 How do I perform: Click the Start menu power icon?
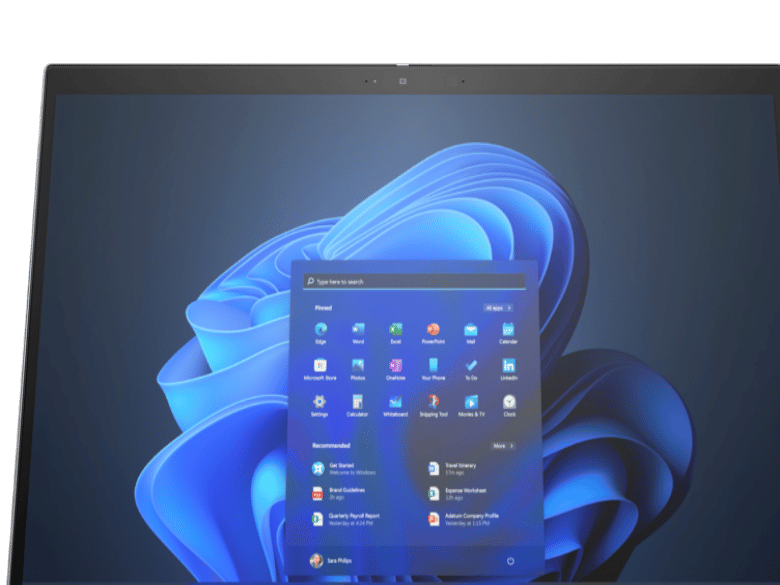[510, 561]
